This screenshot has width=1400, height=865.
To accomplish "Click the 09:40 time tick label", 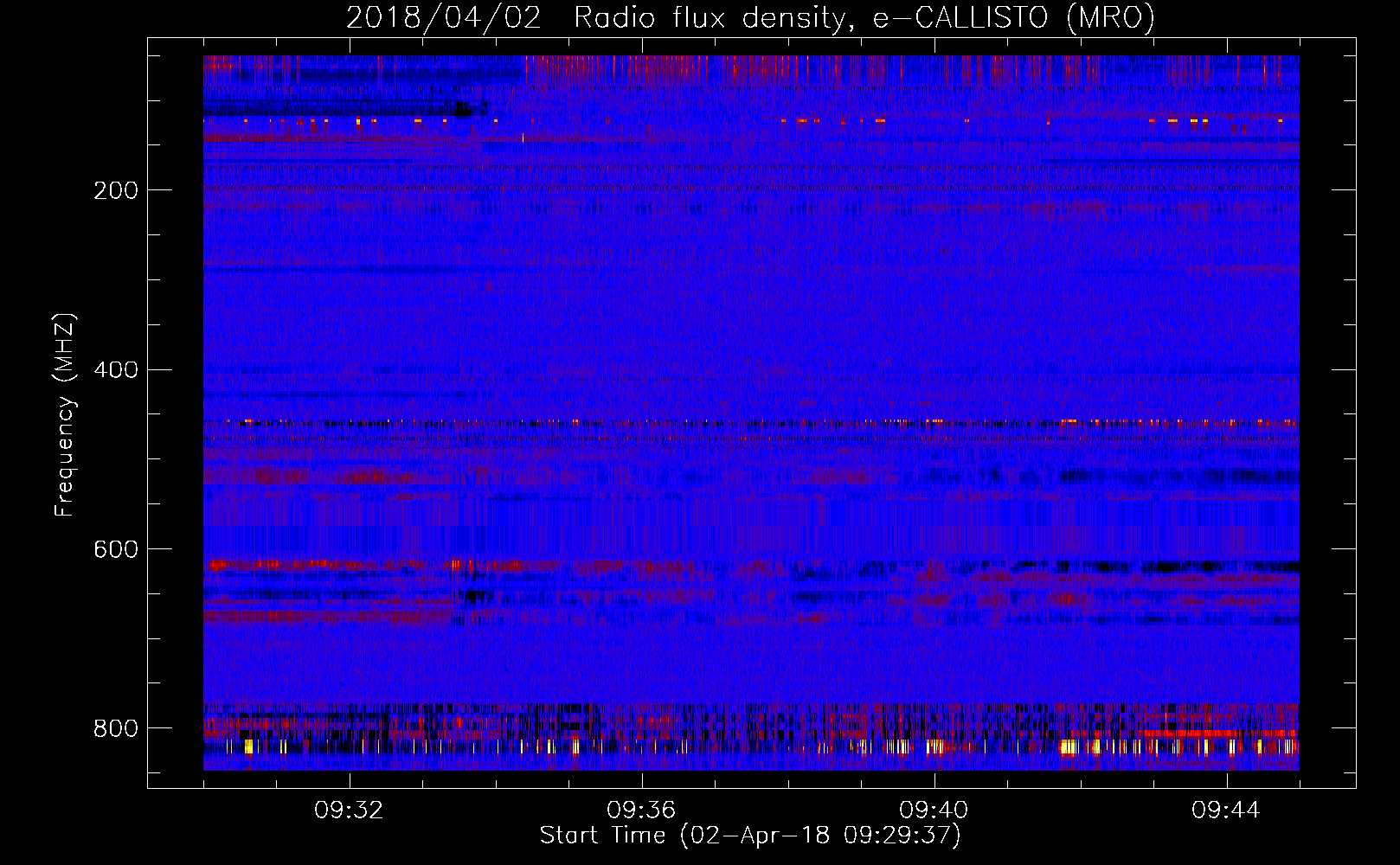I will pyautogui.click(x=934, y=811).
